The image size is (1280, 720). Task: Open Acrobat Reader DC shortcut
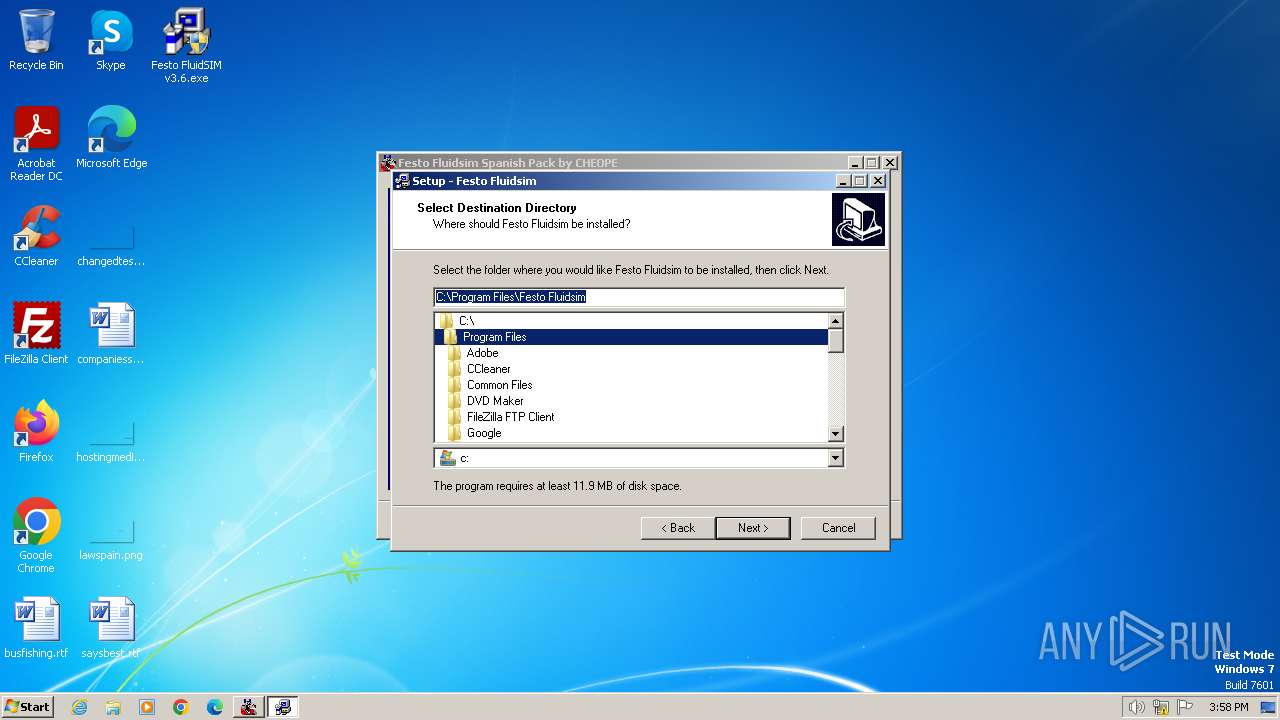[x=36, y=144]
